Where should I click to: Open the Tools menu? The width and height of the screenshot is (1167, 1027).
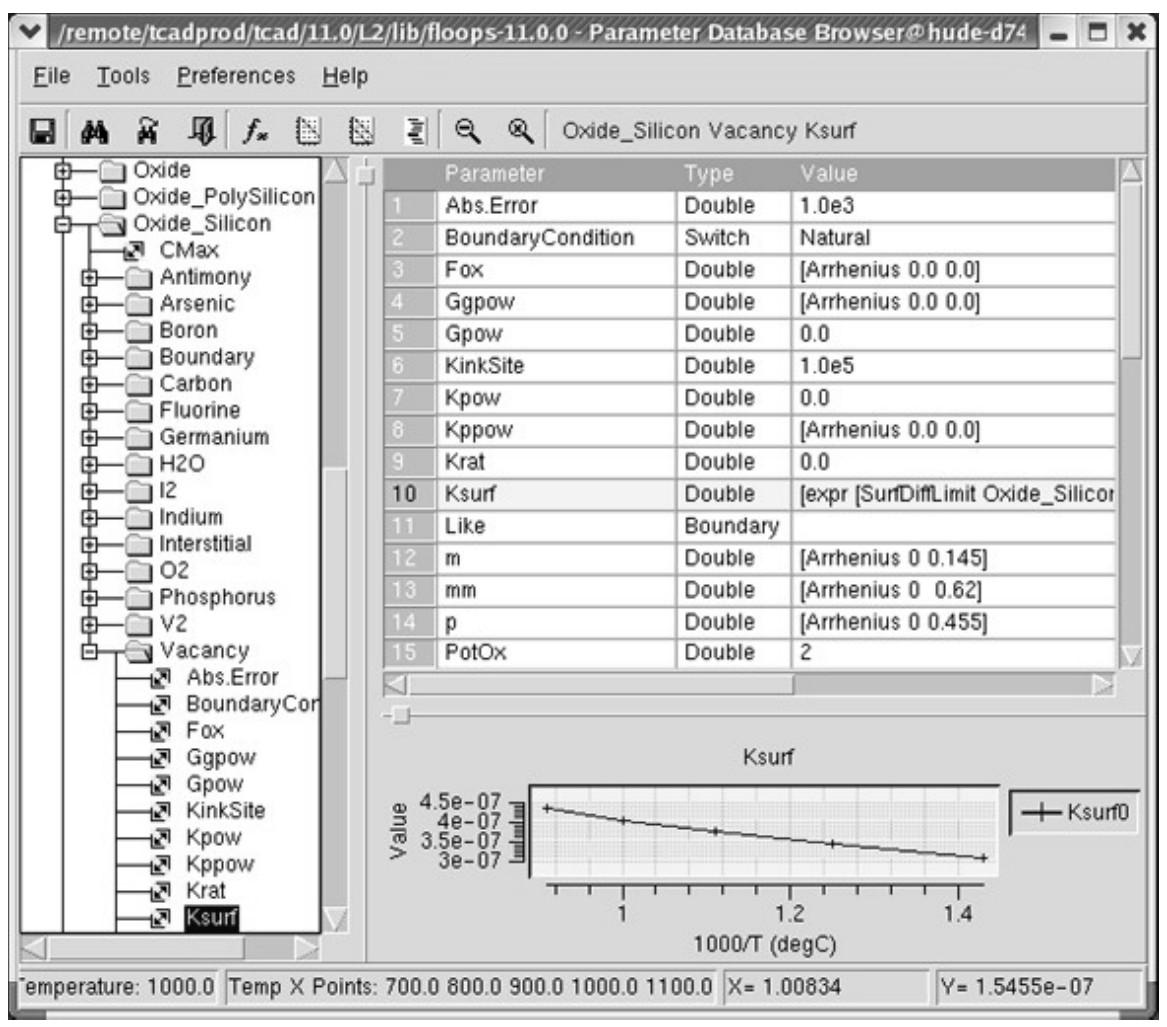point(124,76)
